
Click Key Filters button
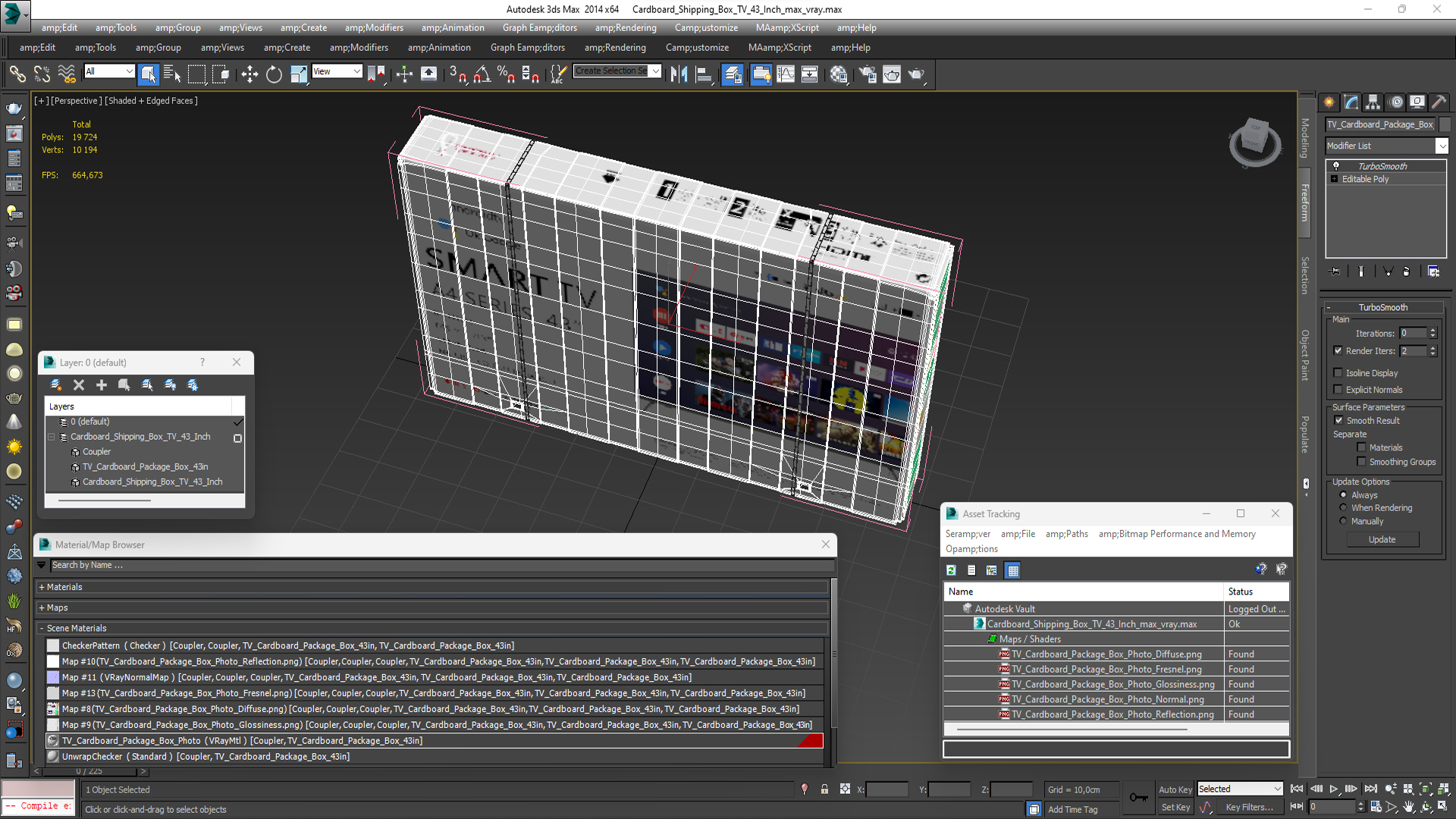pos(1249,808)
